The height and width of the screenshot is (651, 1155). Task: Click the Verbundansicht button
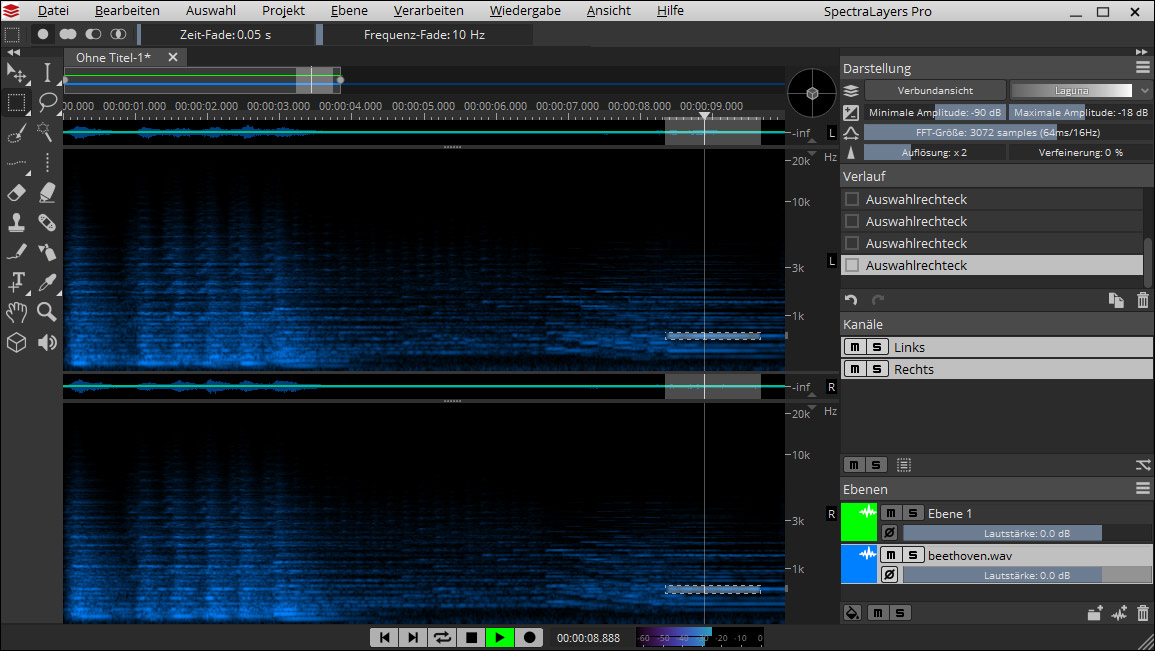tap(935, 90)
